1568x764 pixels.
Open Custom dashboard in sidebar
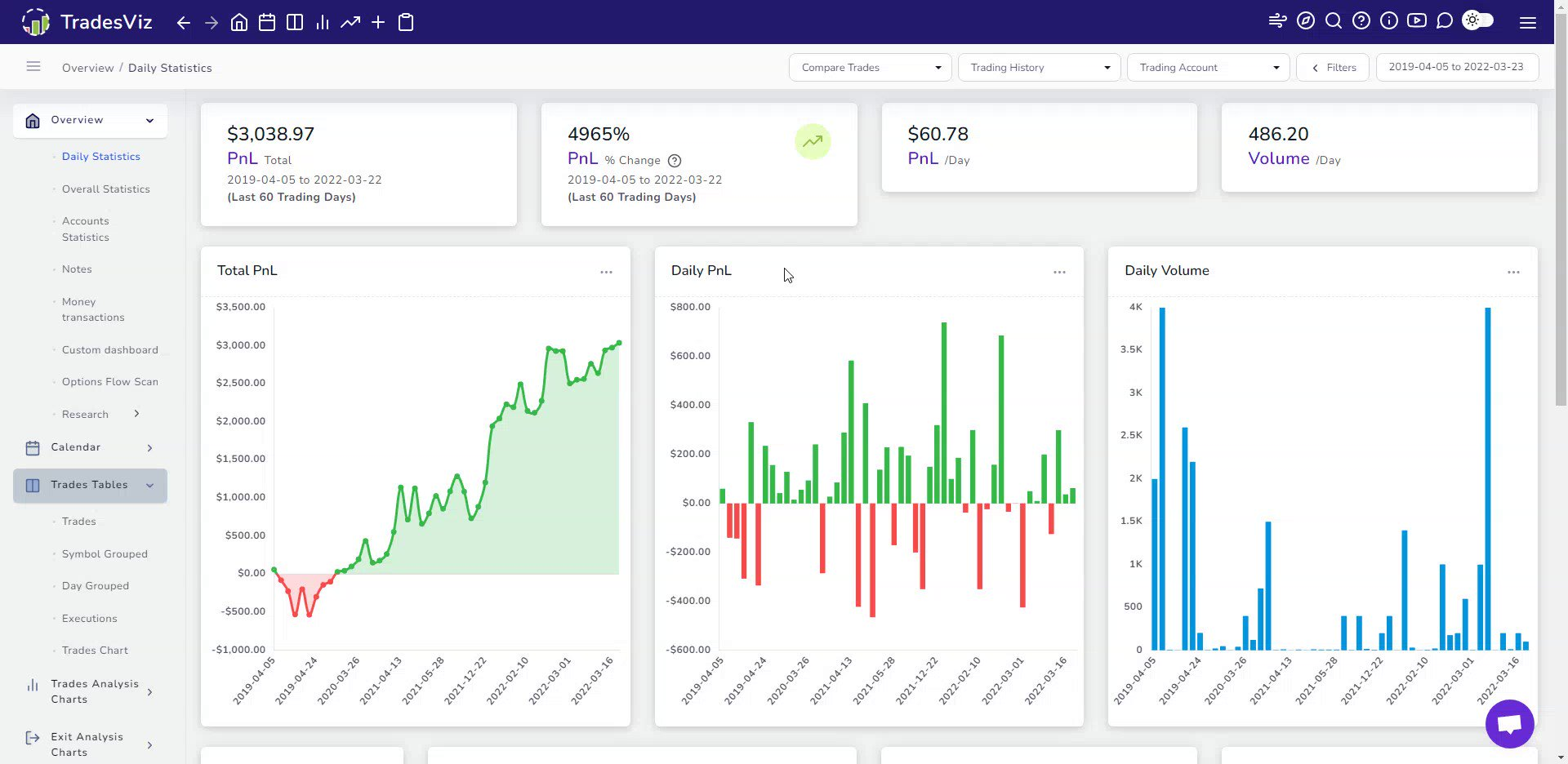point(110,350)
